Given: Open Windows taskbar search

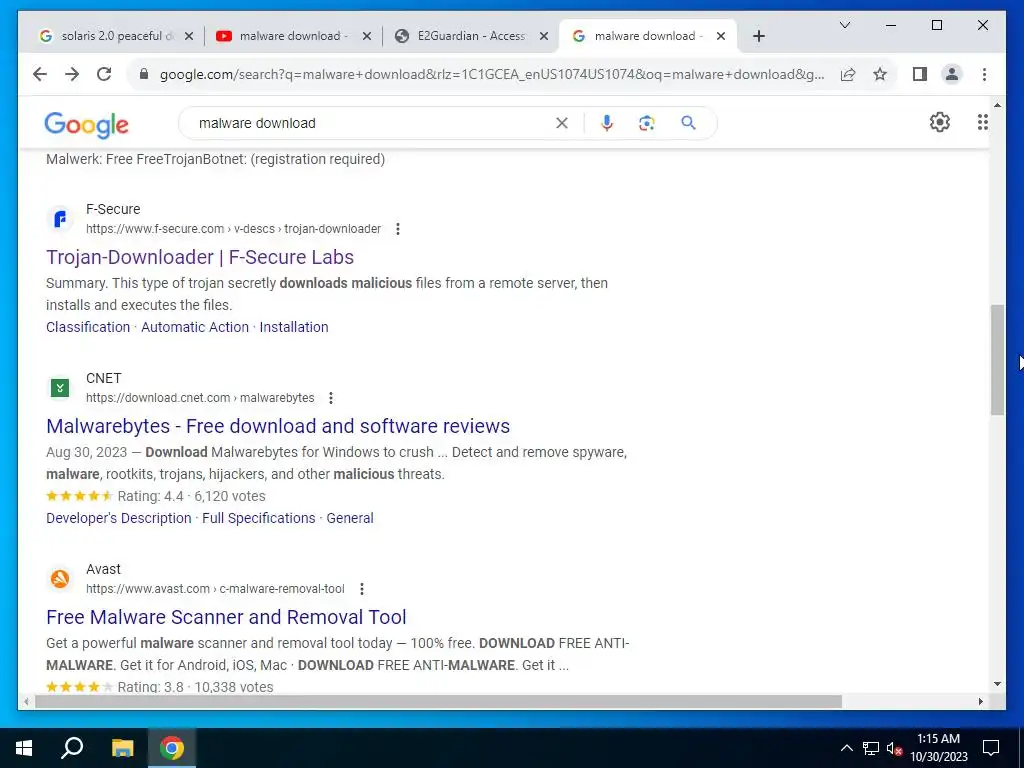Looking at the screenshot, I should pos(72,748).
